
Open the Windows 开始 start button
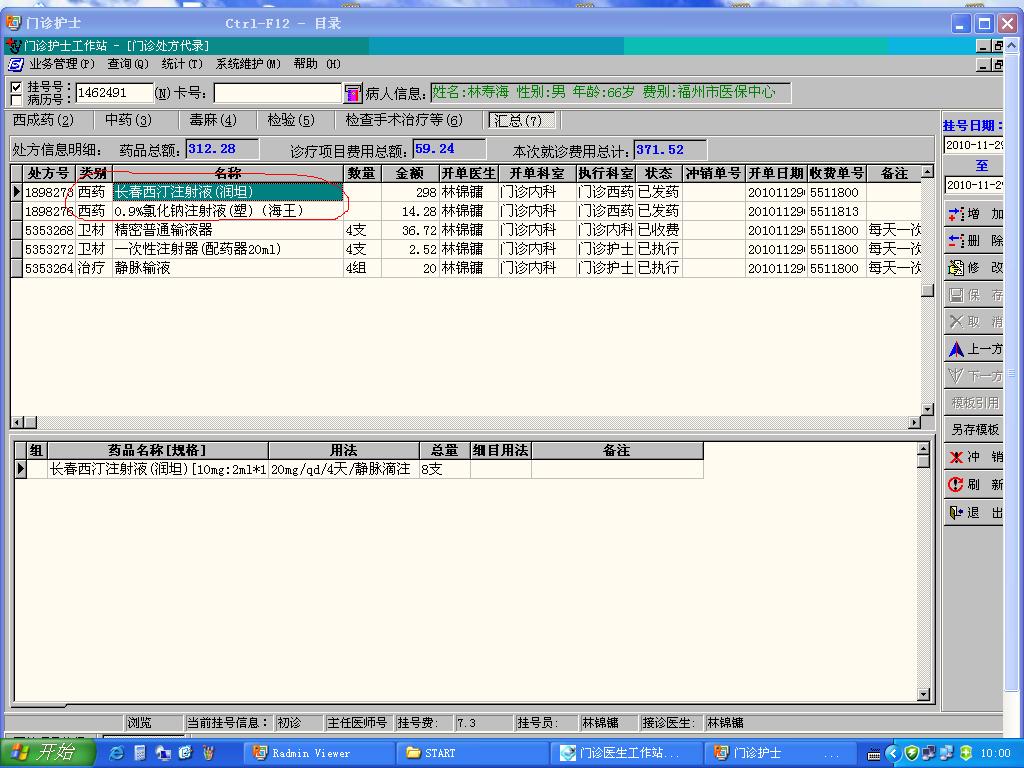[x=48, y=753]
